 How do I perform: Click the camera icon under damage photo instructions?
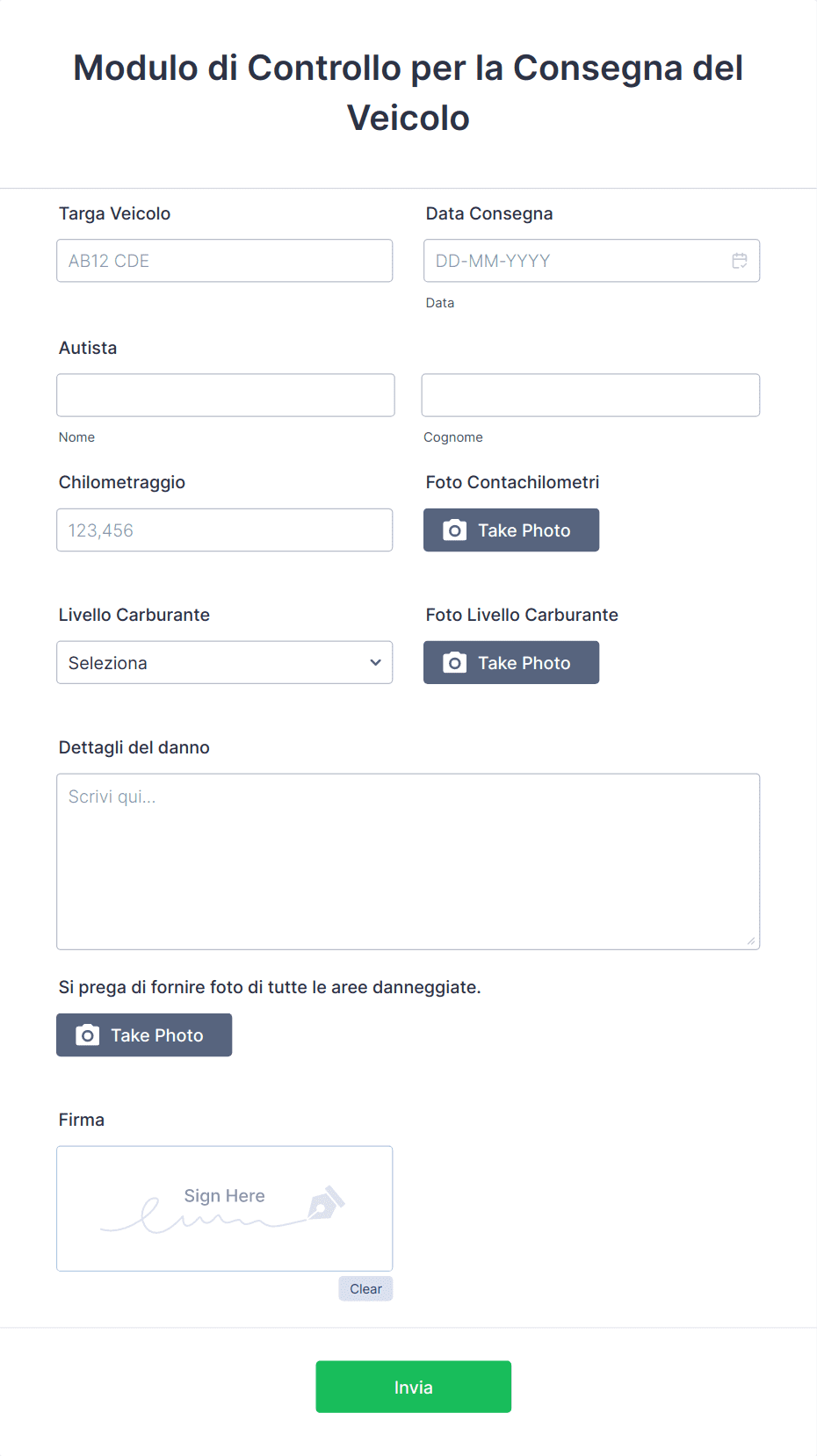pyautogui.click(x=87, y=1034)
